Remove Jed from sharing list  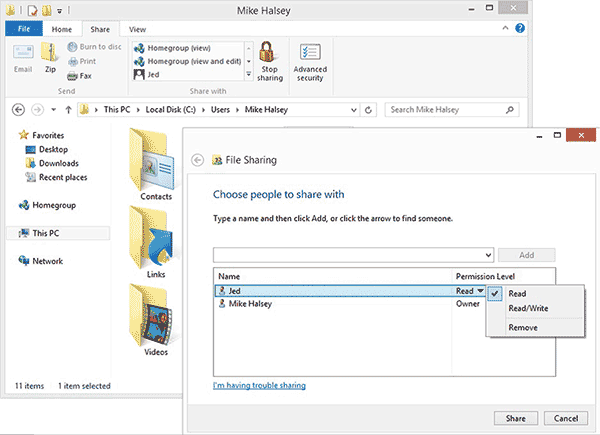[523, 327]
